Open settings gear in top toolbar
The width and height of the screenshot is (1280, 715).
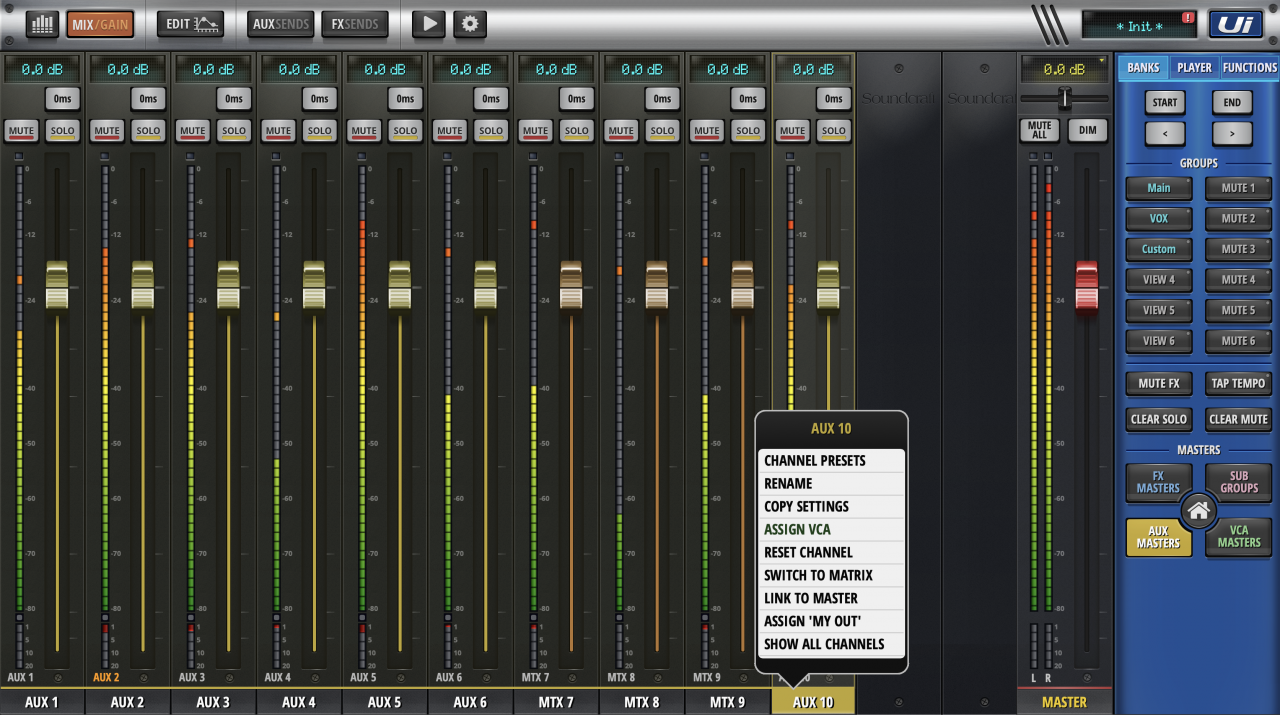click(470, 24)
